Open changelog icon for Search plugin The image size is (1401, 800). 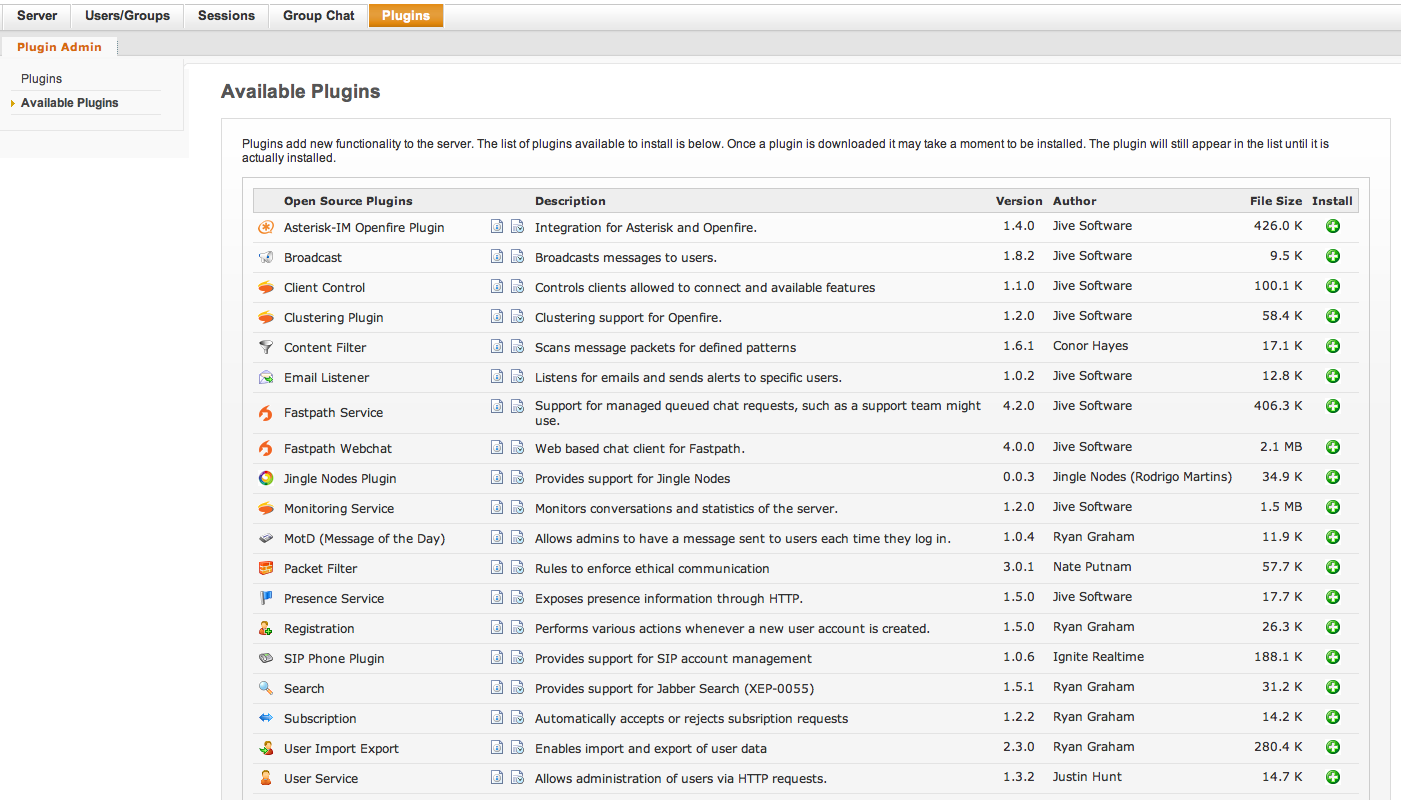coord(517,688)
